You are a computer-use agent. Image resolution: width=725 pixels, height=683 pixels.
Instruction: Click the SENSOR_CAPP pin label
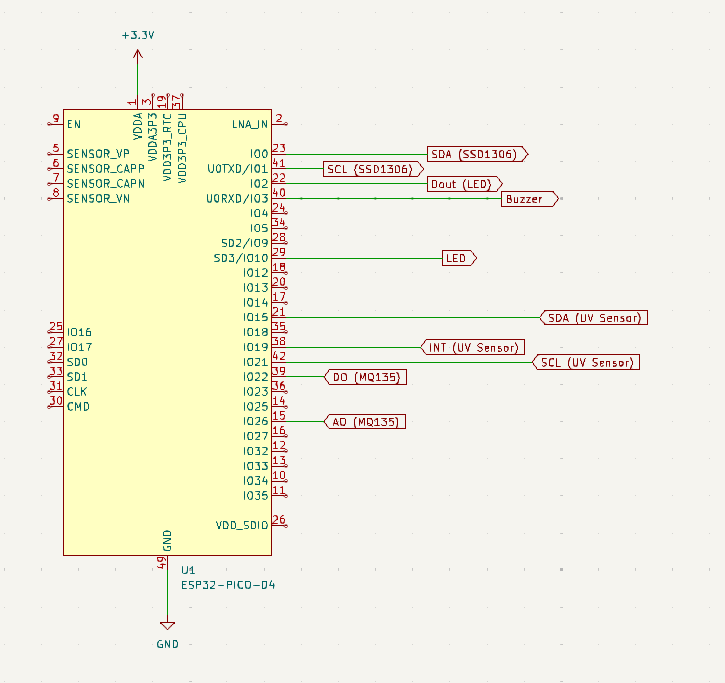[105, 169]
